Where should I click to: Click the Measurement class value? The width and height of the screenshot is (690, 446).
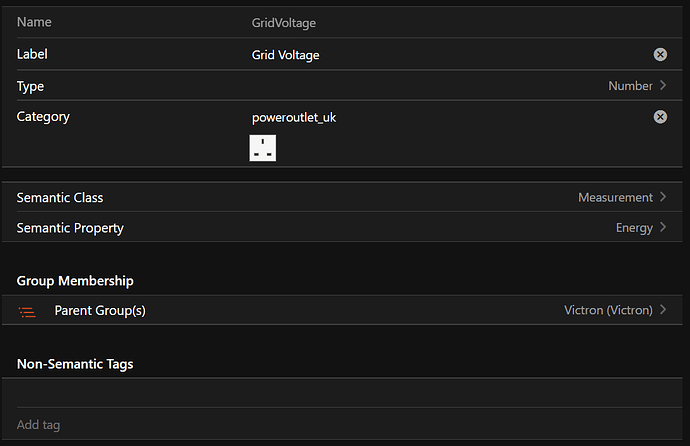coord(615,198)
